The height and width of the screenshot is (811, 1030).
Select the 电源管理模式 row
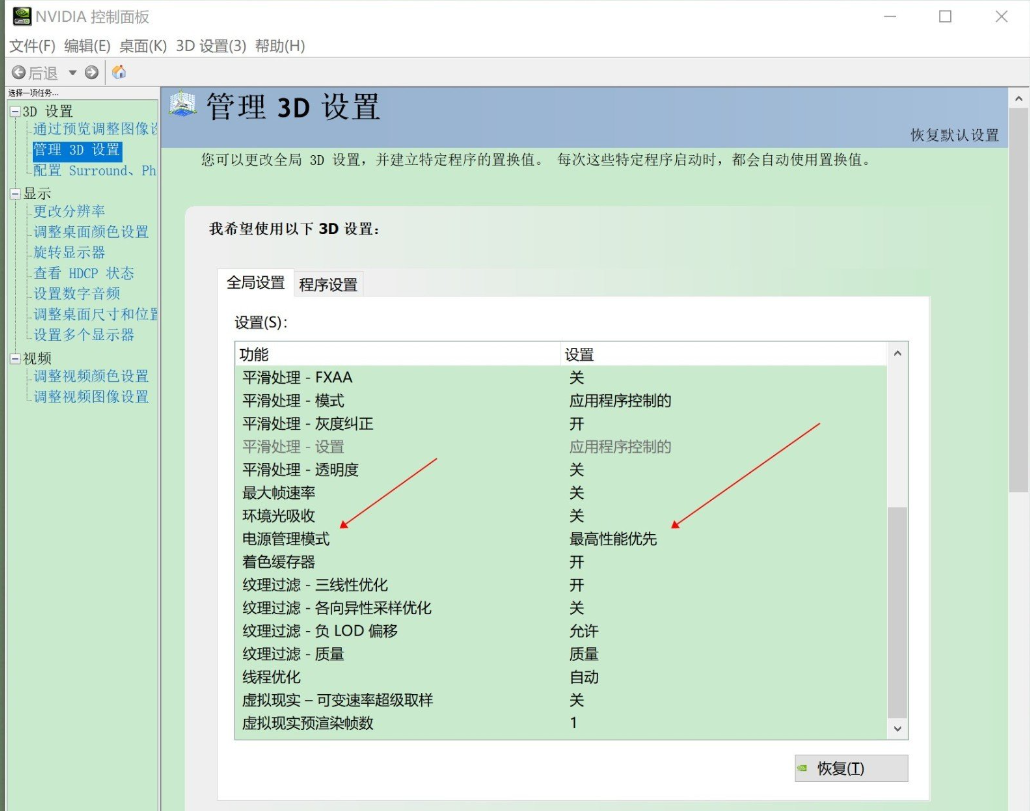tap(561, 539)
